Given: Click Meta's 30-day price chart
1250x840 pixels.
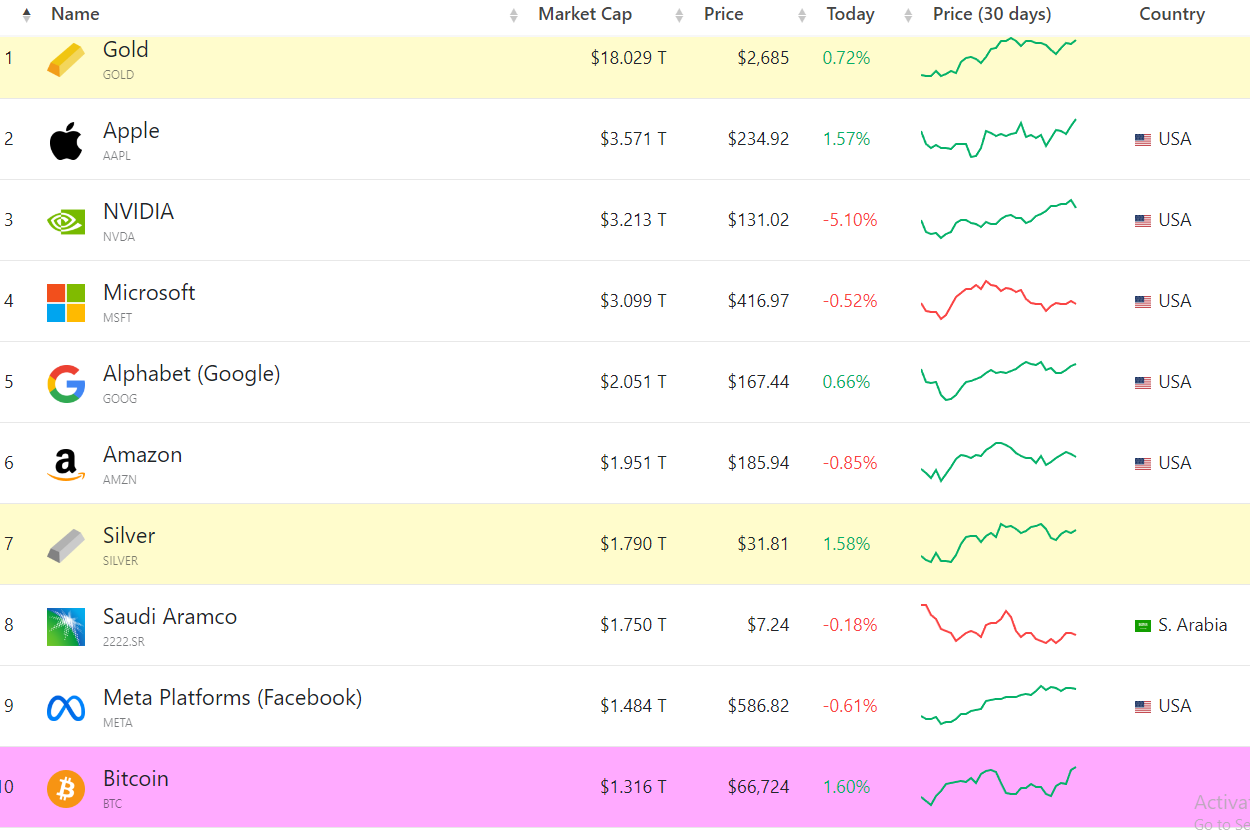Looking at the screenshot, I should pyautogui.click(x=998, y=704).
